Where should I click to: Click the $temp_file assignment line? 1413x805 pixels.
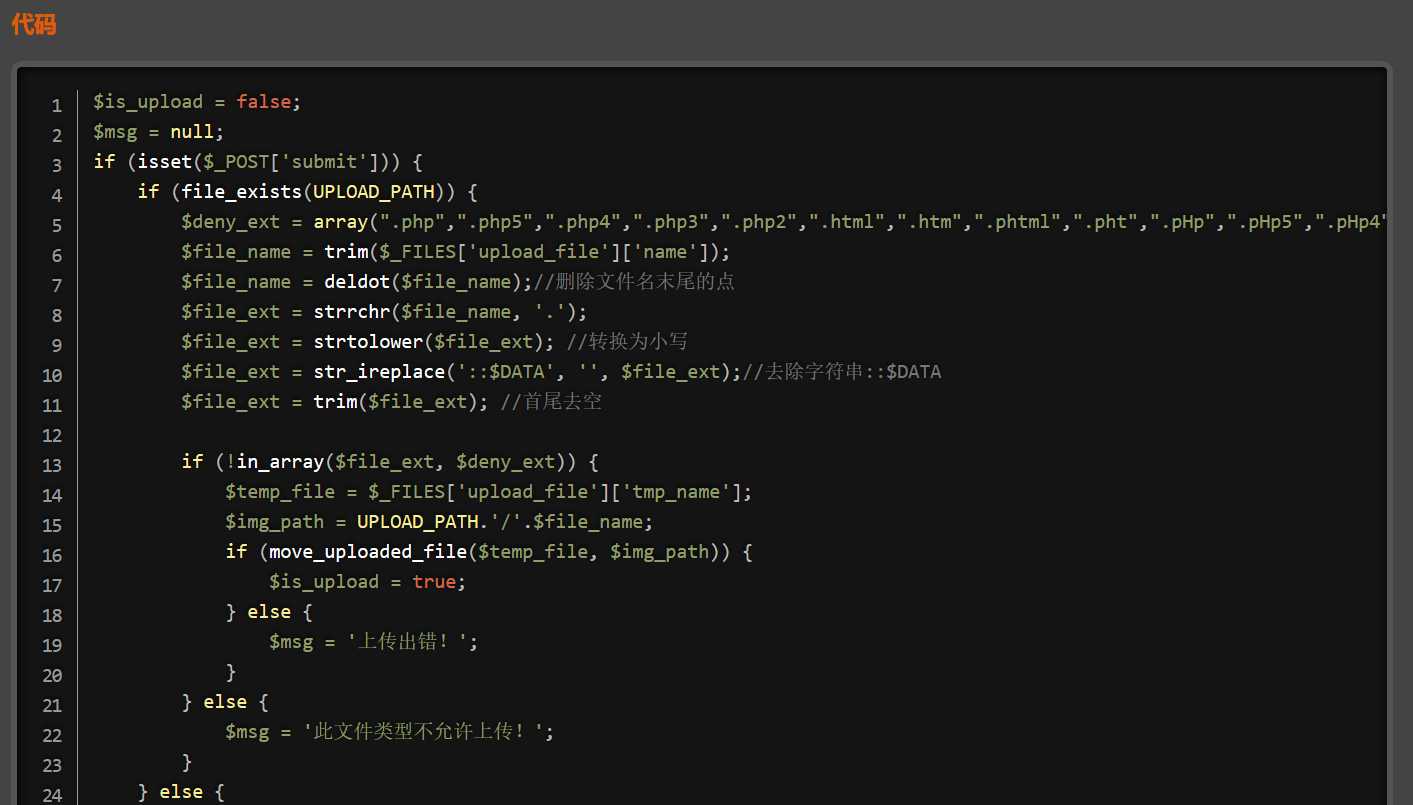pyautogui.click(x=488, y=492)
